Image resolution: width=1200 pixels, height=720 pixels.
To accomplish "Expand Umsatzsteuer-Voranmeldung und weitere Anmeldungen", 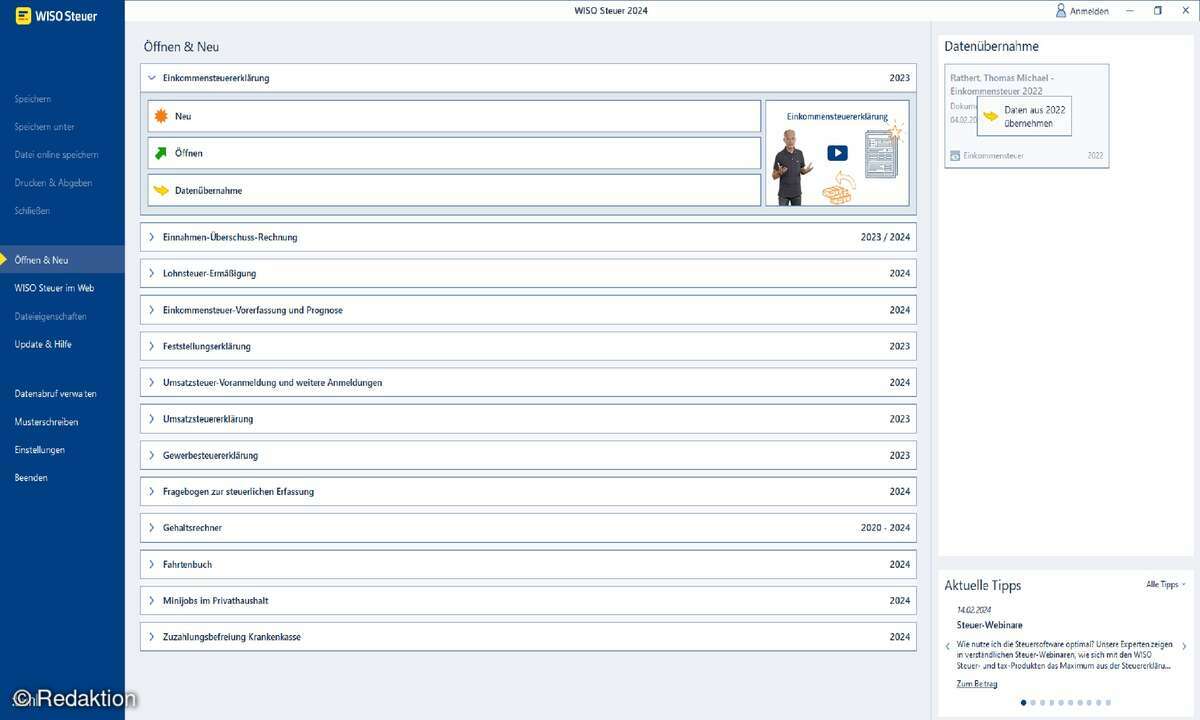I will tap(152, 382).
